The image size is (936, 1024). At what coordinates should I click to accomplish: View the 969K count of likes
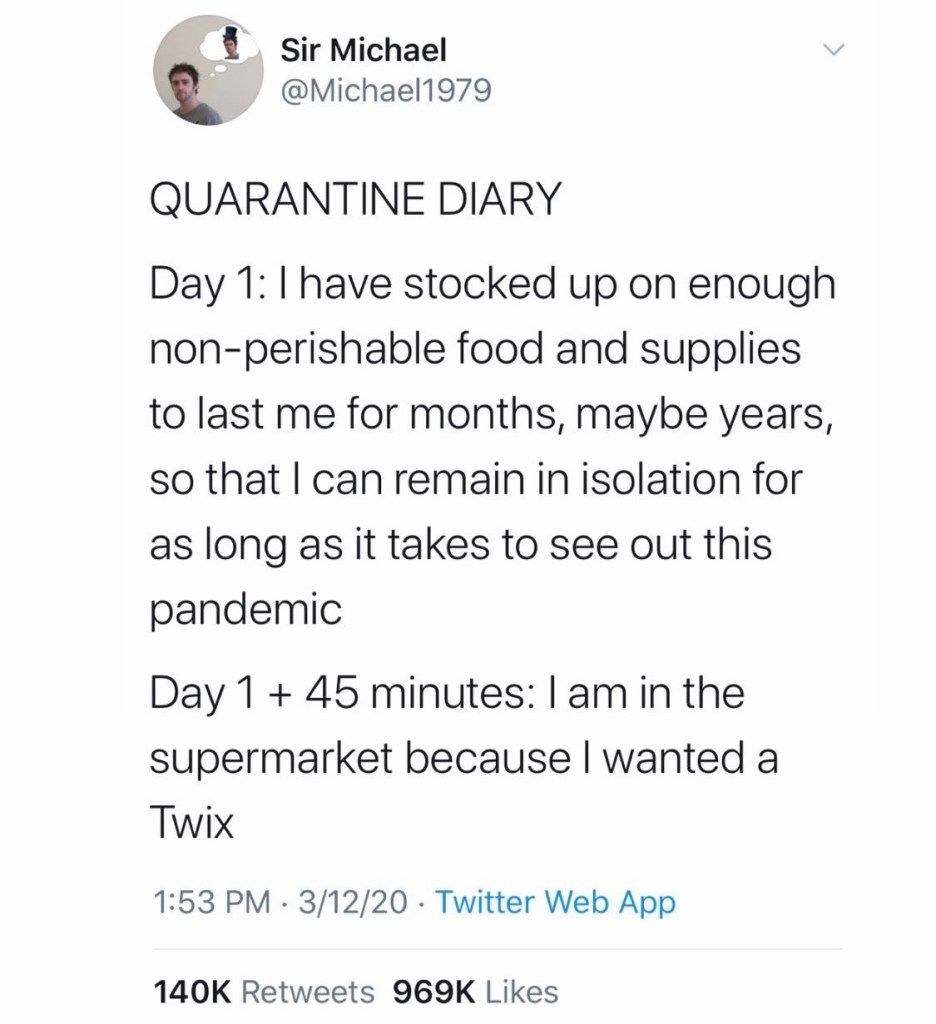pyautogui.click(x=432, y=991)
